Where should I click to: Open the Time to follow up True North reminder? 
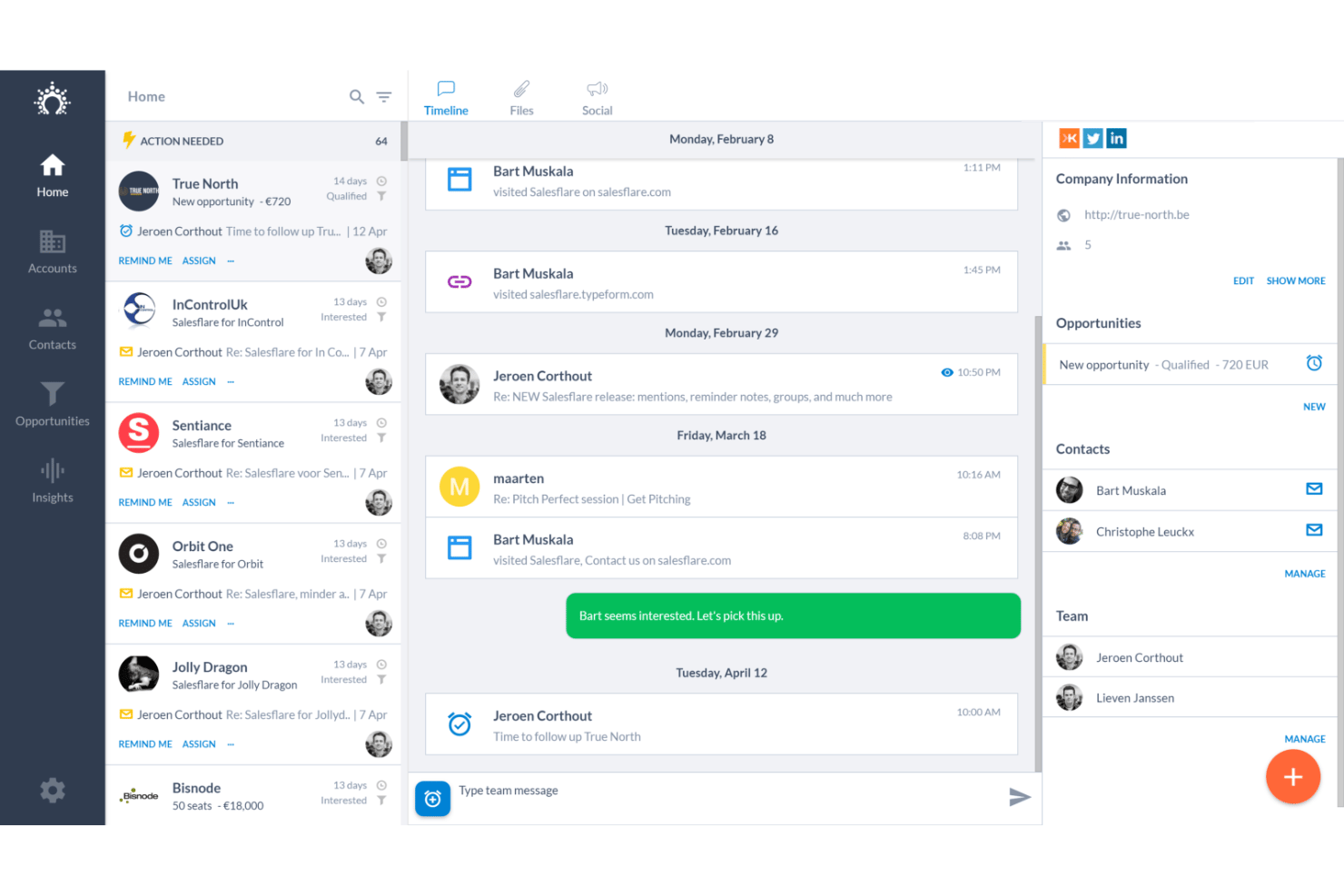coord(721,724)
